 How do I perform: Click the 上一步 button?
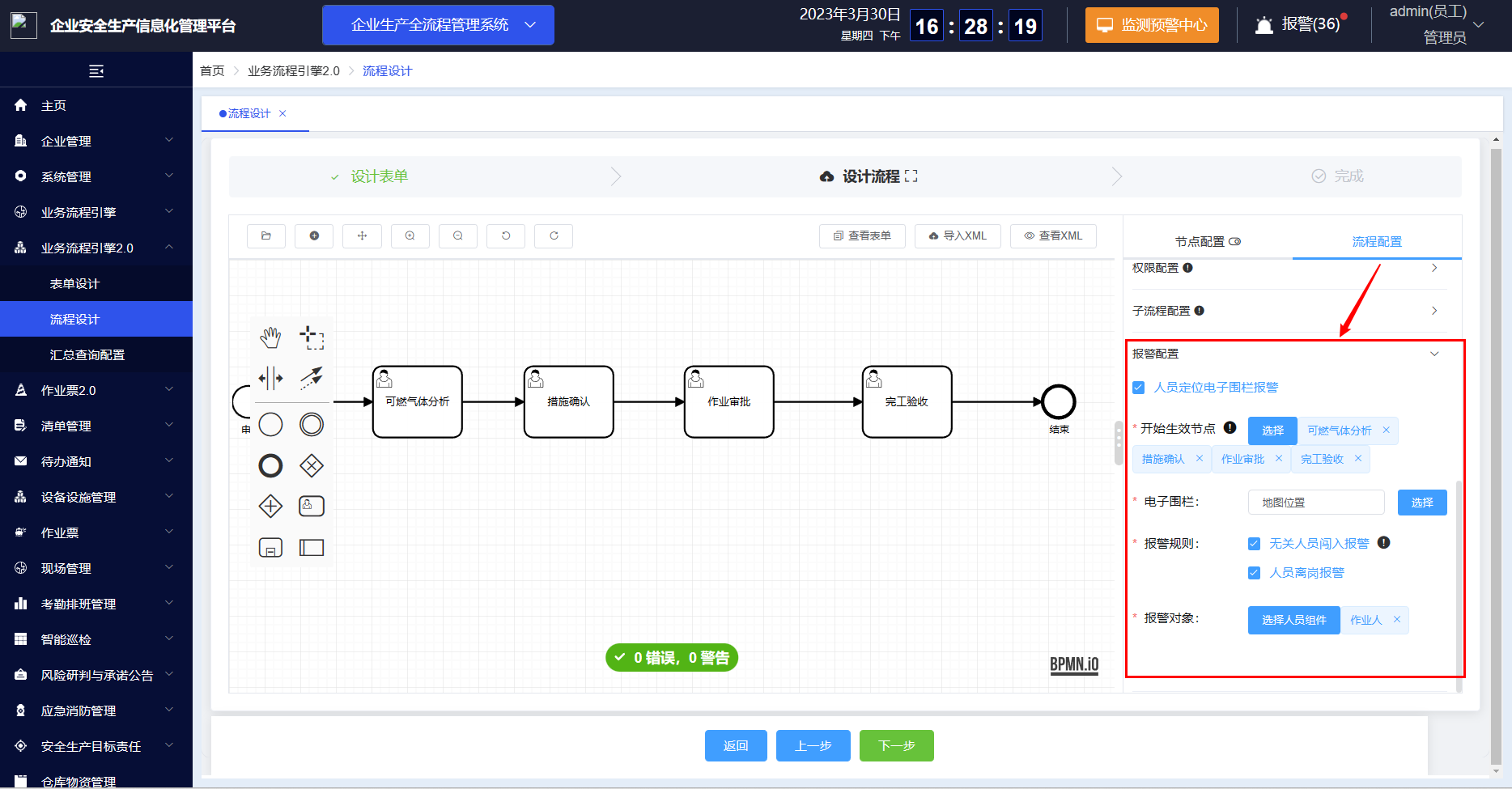[x=813, y=745]
